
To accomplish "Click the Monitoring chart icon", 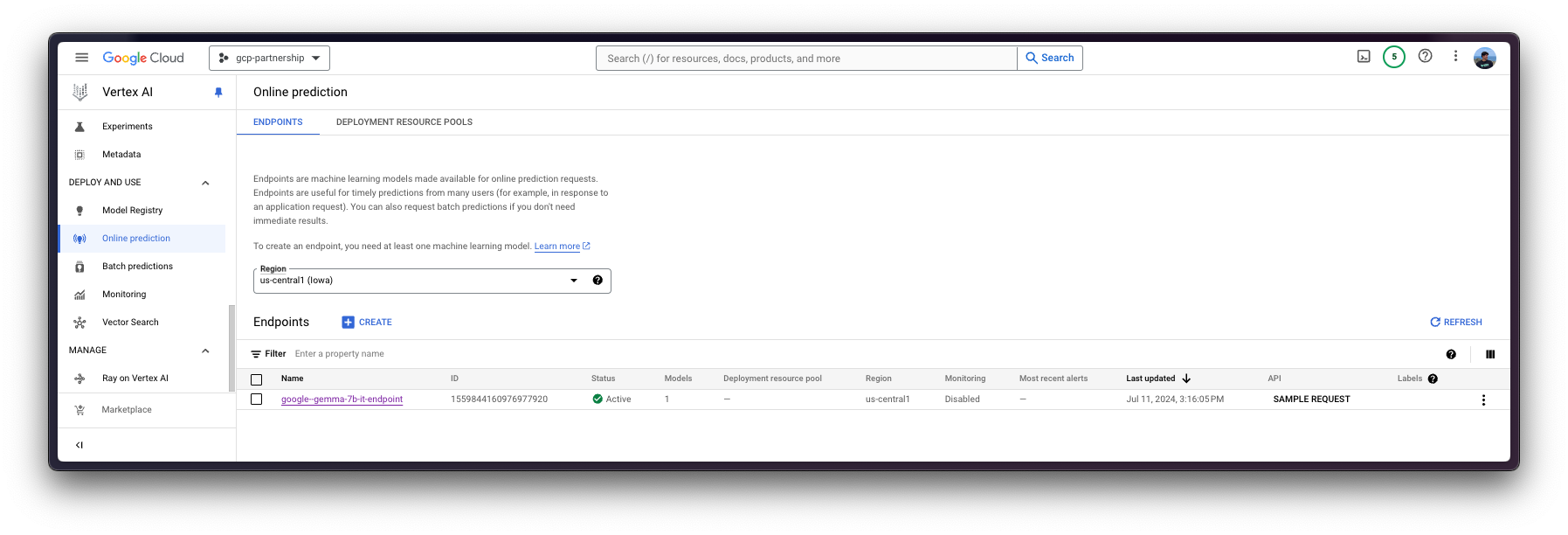I will [79, 295].
